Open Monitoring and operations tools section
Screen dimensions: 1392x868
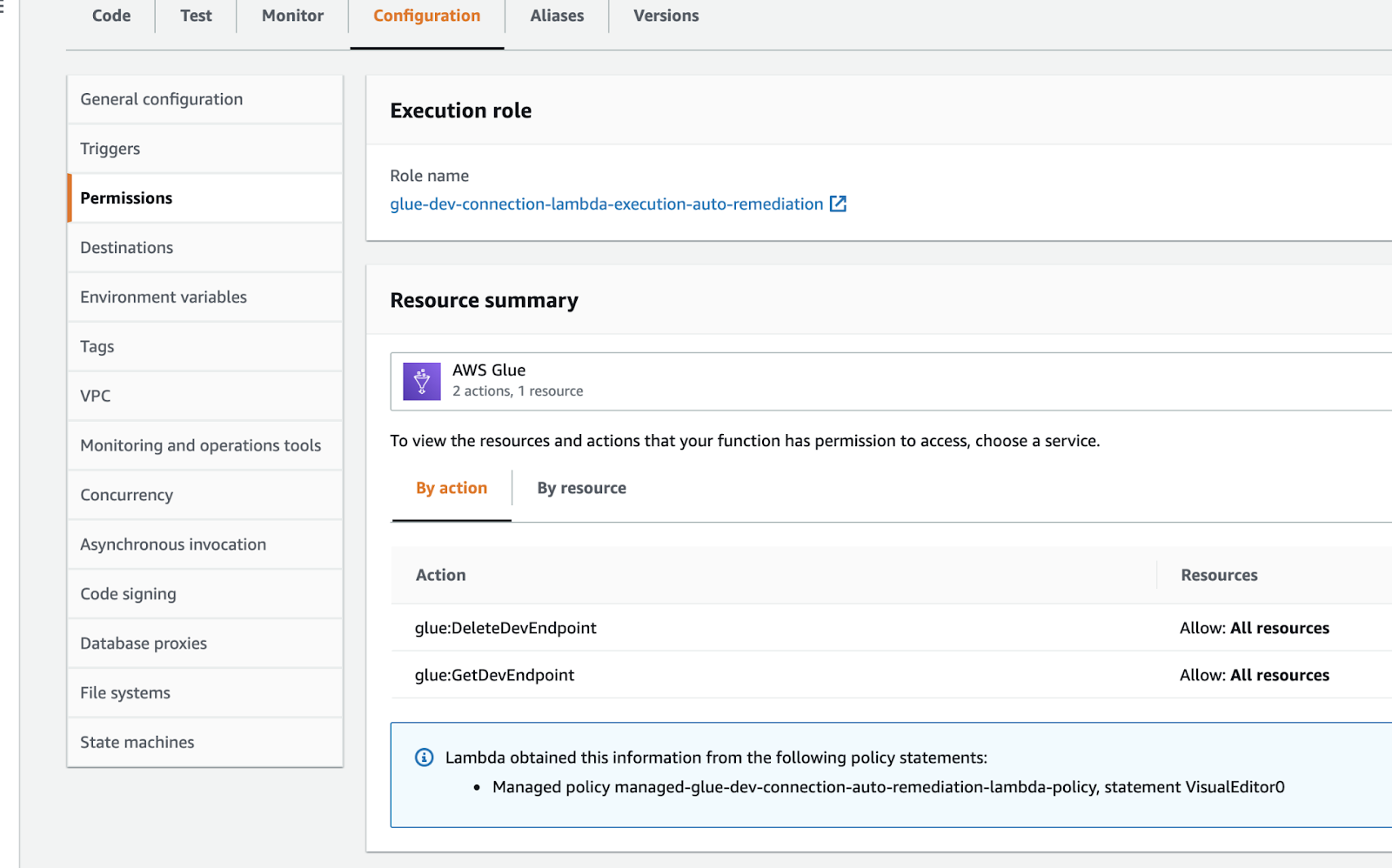click(201, 445)
